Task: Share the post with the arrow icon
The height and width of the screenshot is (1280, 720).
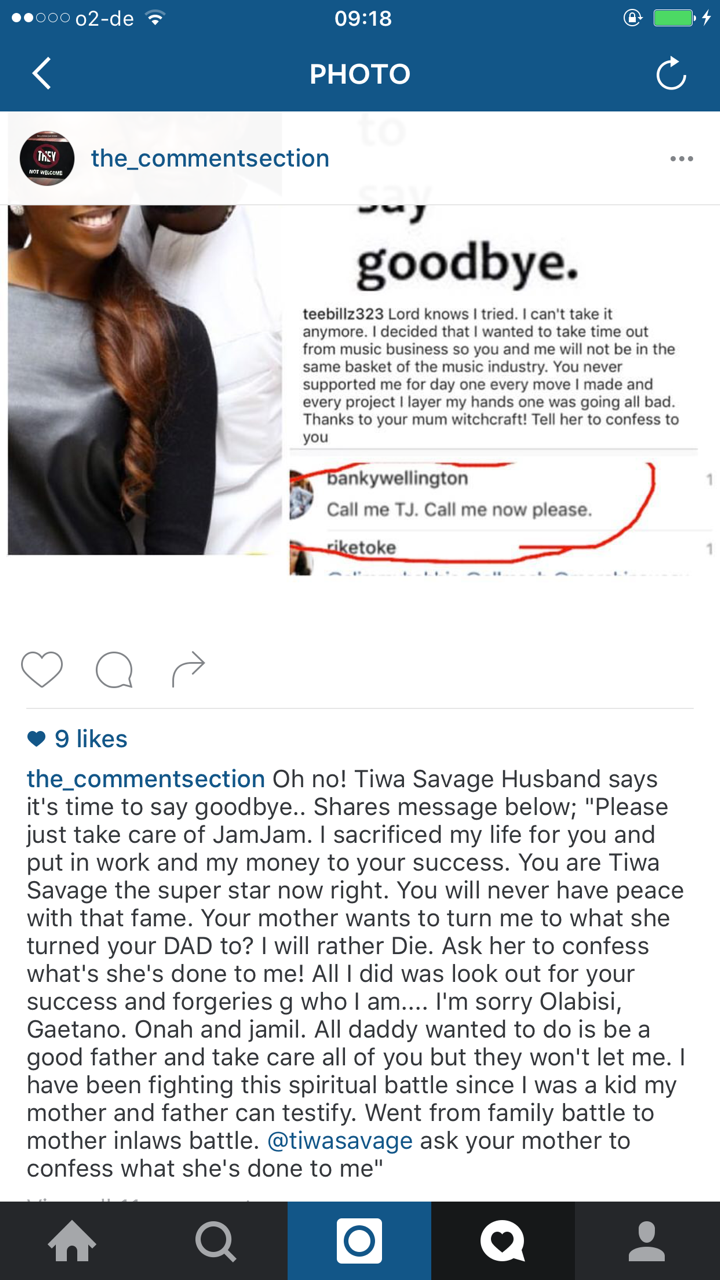Action: pyautogui.click(x=188, y=669)
